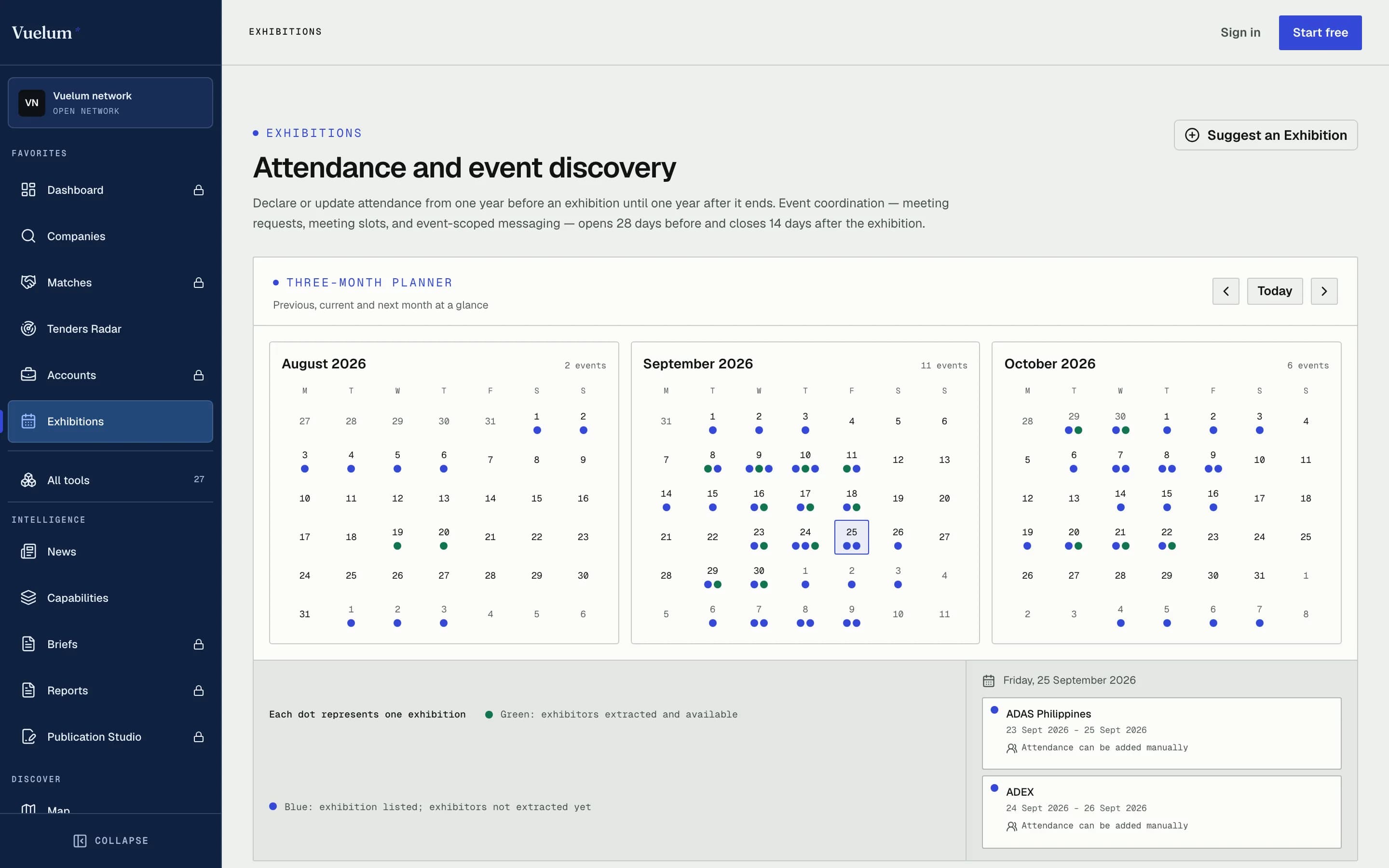Click the Reports document icon
The height and width of the screenshot is (868, 1389).
pos(28,690)
